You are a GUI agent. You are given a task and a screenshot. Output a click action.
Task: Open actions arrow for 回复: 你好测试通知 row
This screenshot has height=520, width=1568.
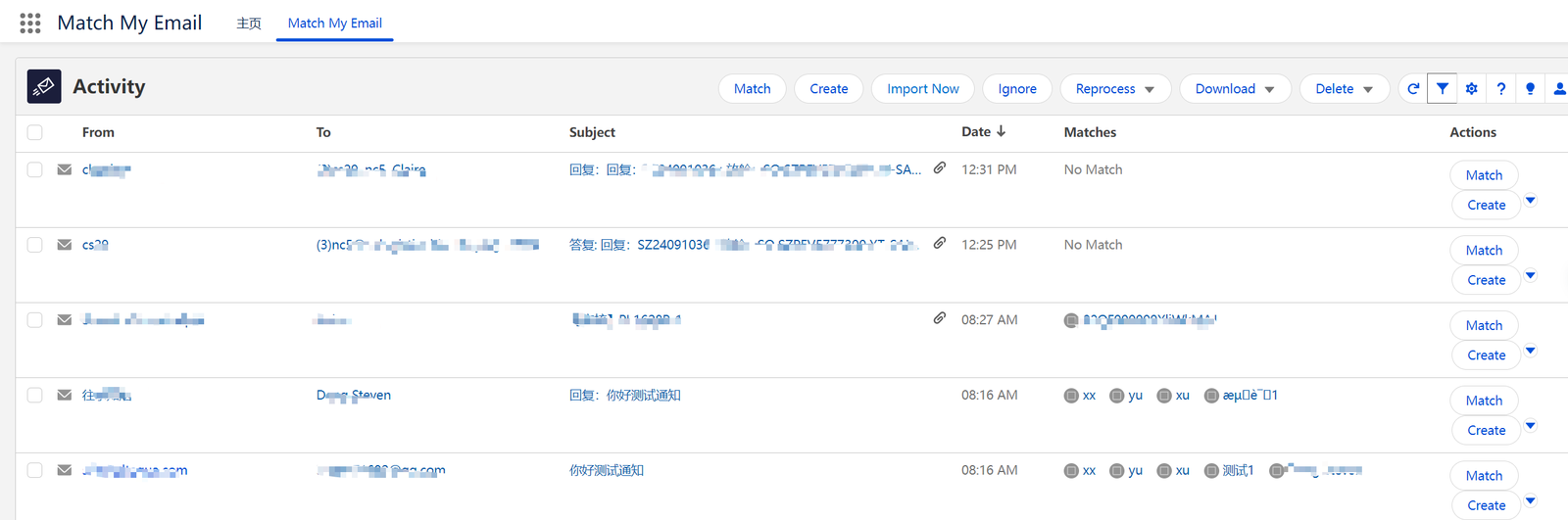(x=1531, y=426)
